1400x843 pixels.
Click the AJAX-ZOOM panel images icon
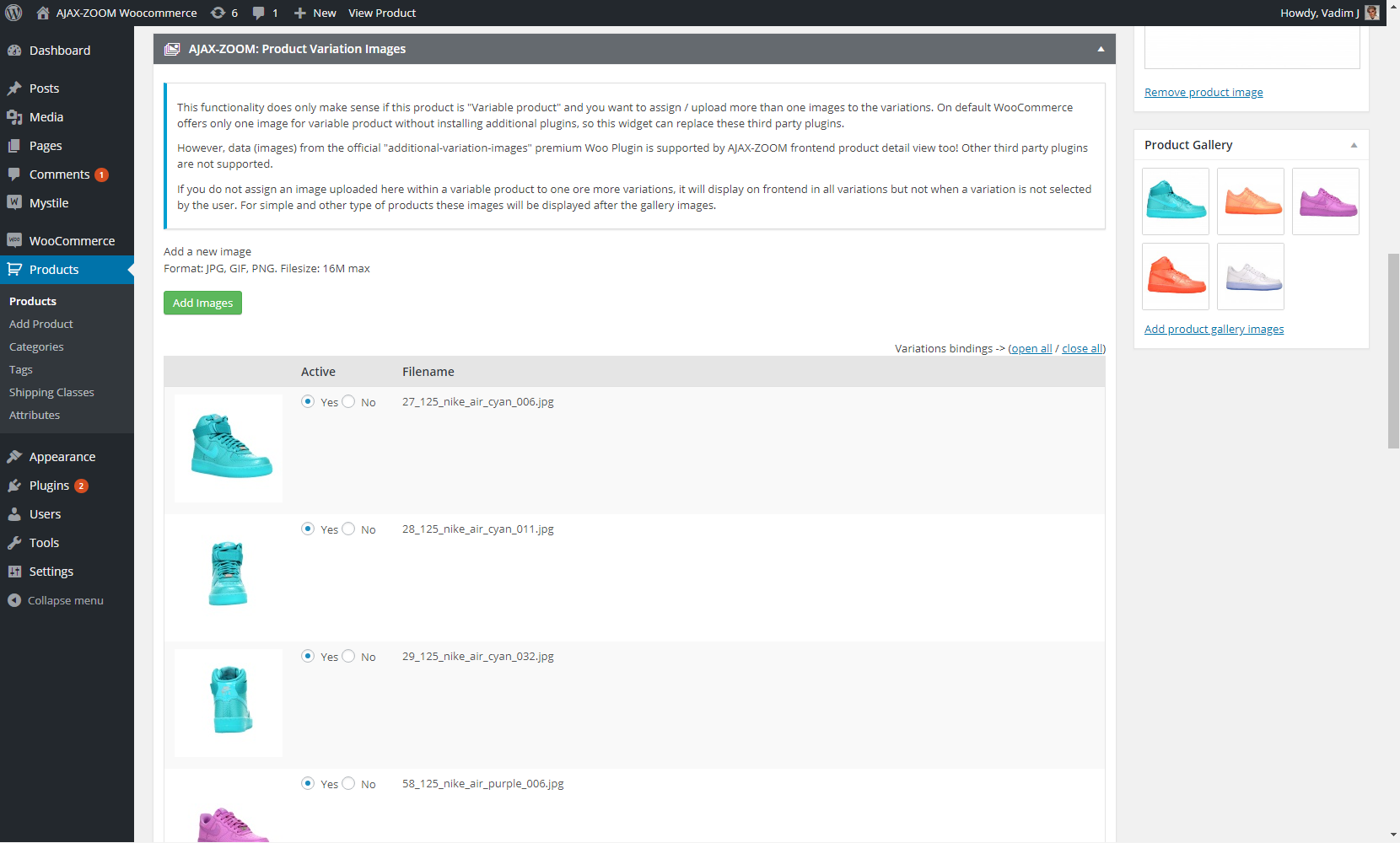coord(172,49)
